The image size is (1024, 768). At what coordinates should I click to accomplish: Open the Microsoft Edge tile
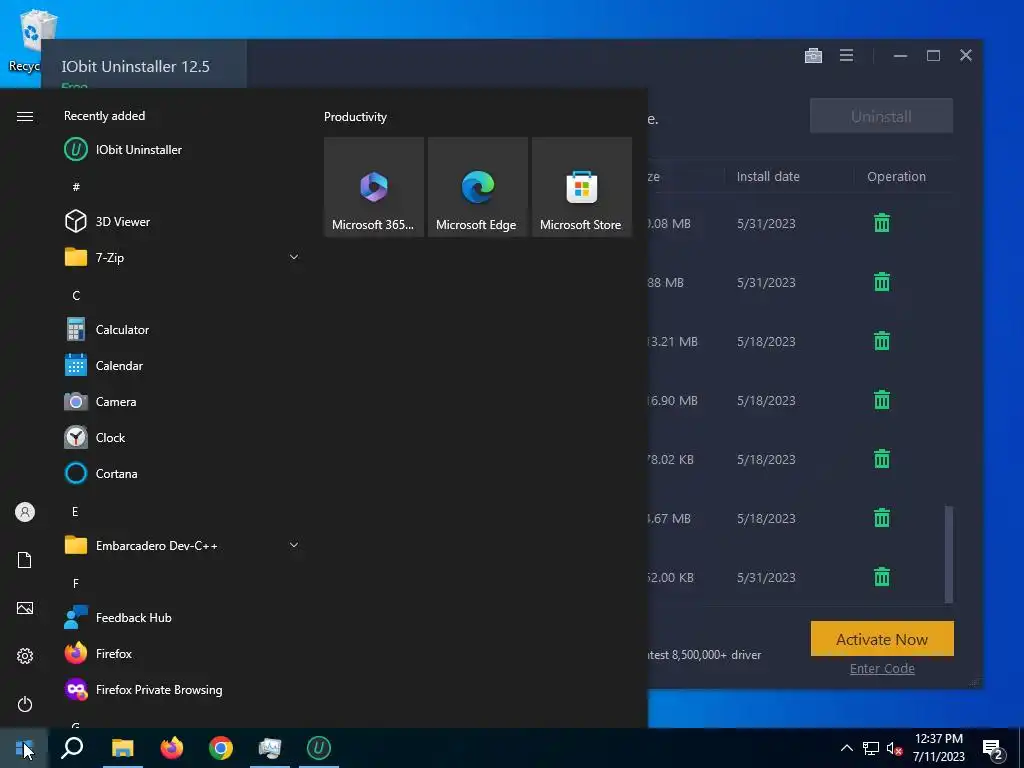pyautogui.click(x=478, y=187)
